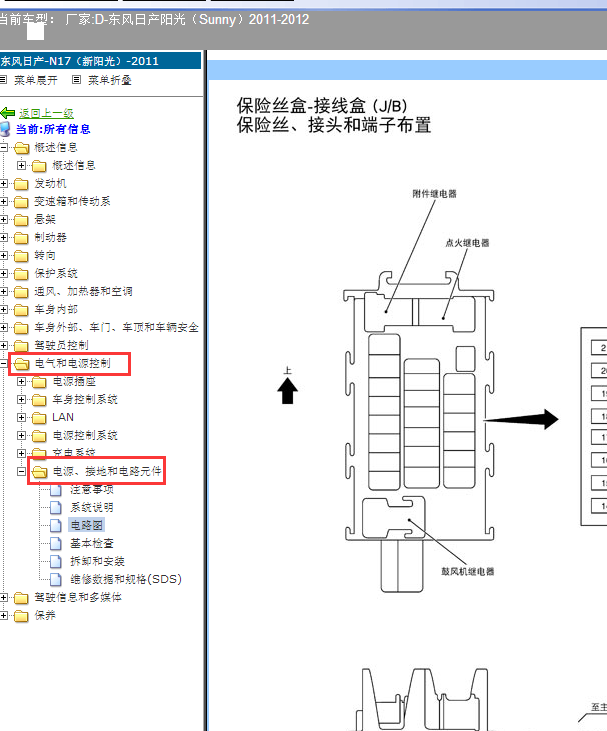Expand the 驾驶员控制 folder
The width and height of the screenshot is (607, 731).
click(x=3, y=345)
